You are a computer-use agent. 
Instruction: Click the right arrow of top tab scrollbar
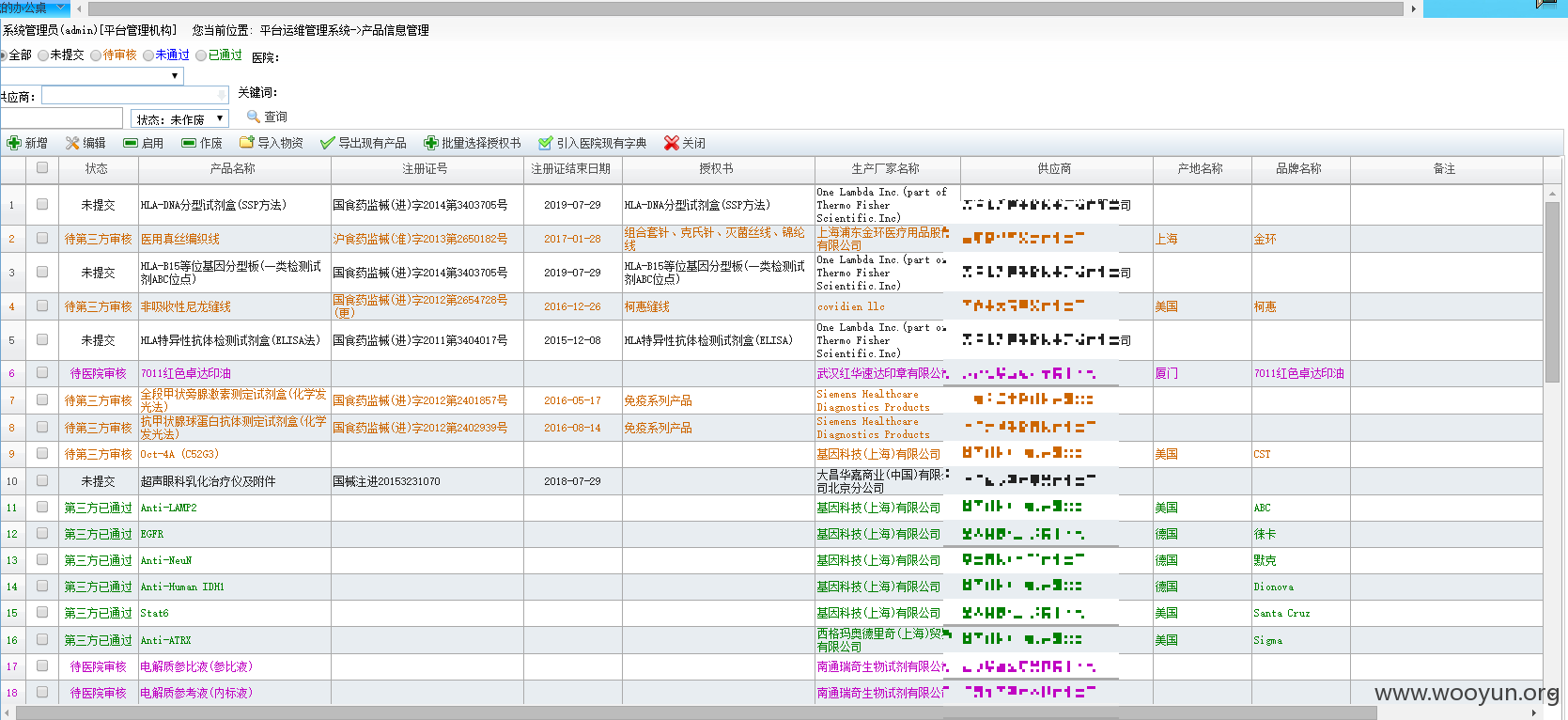[x=1413, y=8]
